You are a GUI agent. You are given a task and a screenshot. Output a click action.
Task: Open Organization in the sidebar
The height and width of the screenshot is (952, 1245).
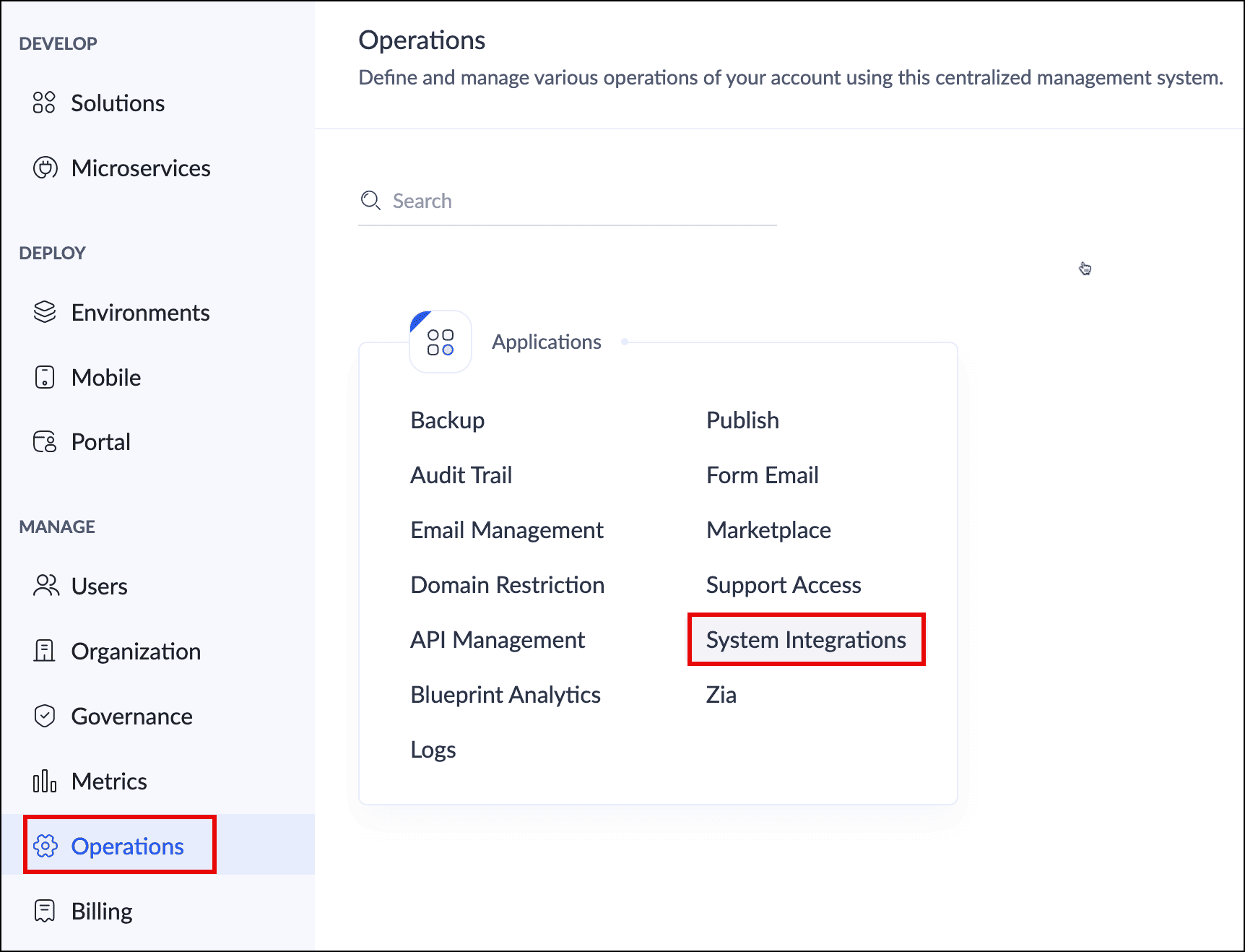click(x=135, y=652)
